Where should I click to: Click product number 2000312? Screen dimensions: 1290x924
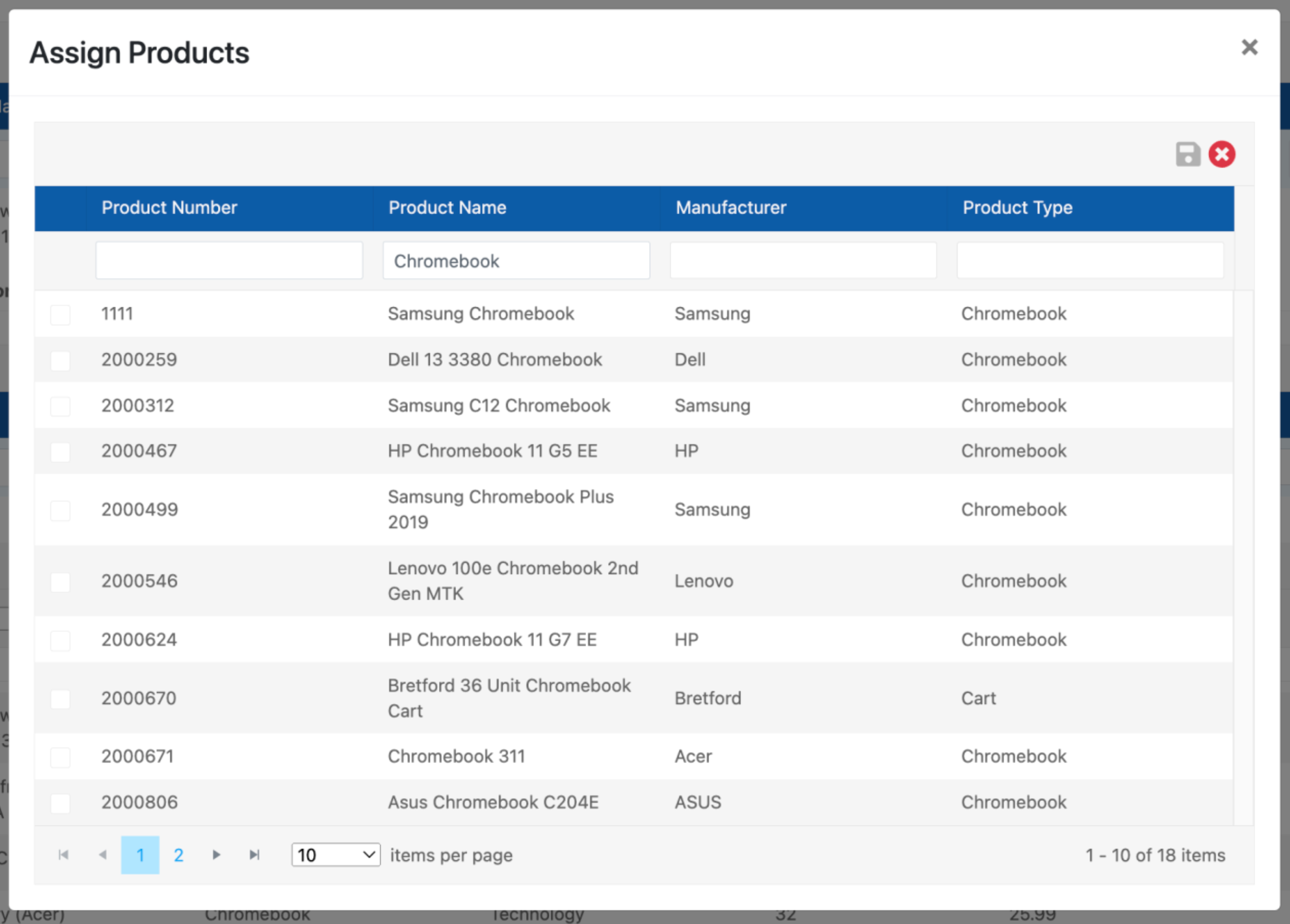(138, 406)
